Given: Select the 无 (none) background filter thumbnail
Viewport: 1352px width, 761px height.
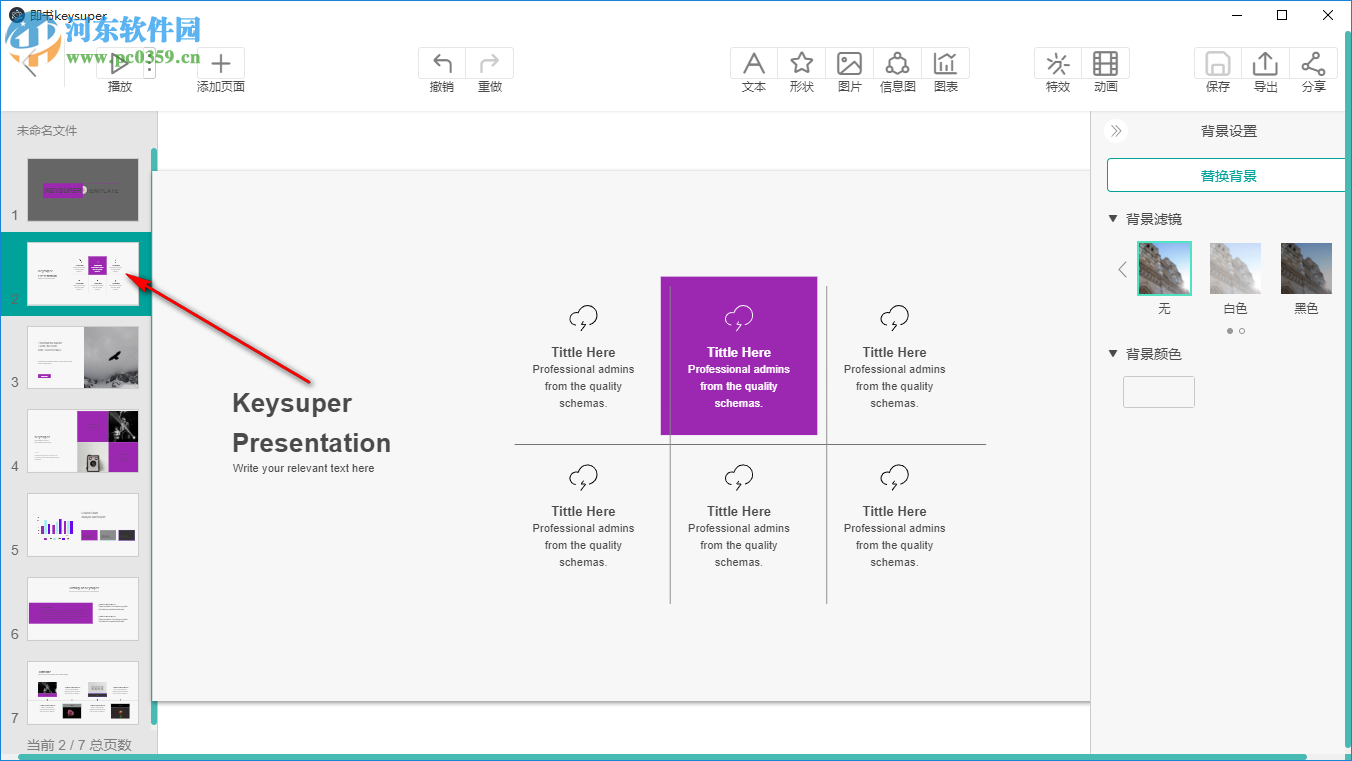Looking at the screenshot, I should coord(1165,268).
